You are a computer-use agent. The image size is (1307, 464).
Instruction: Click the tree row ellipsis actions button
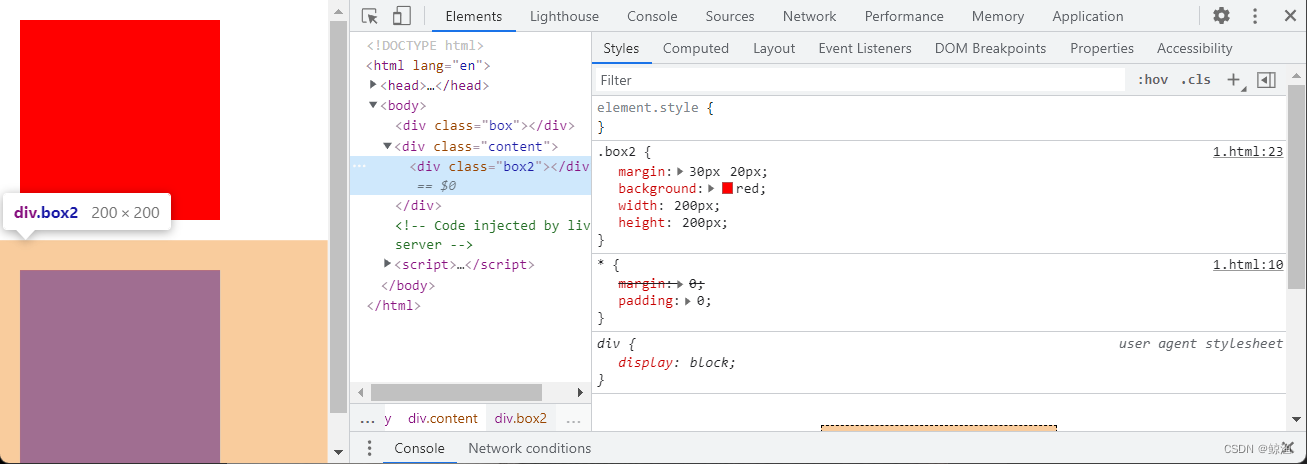point(360,166)
